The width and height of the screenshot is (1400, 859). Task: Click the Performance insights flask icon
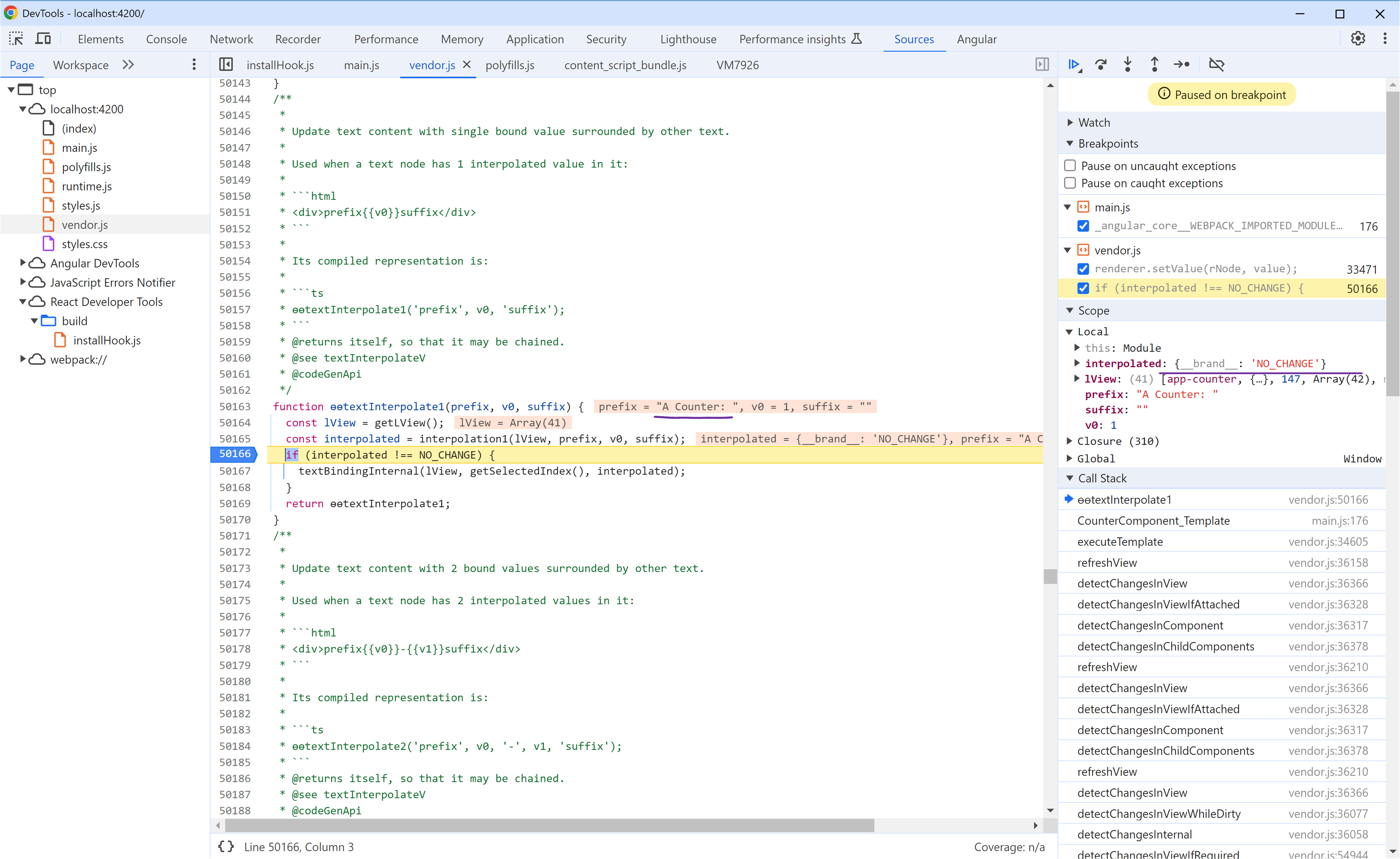click(x=857, y=39)
